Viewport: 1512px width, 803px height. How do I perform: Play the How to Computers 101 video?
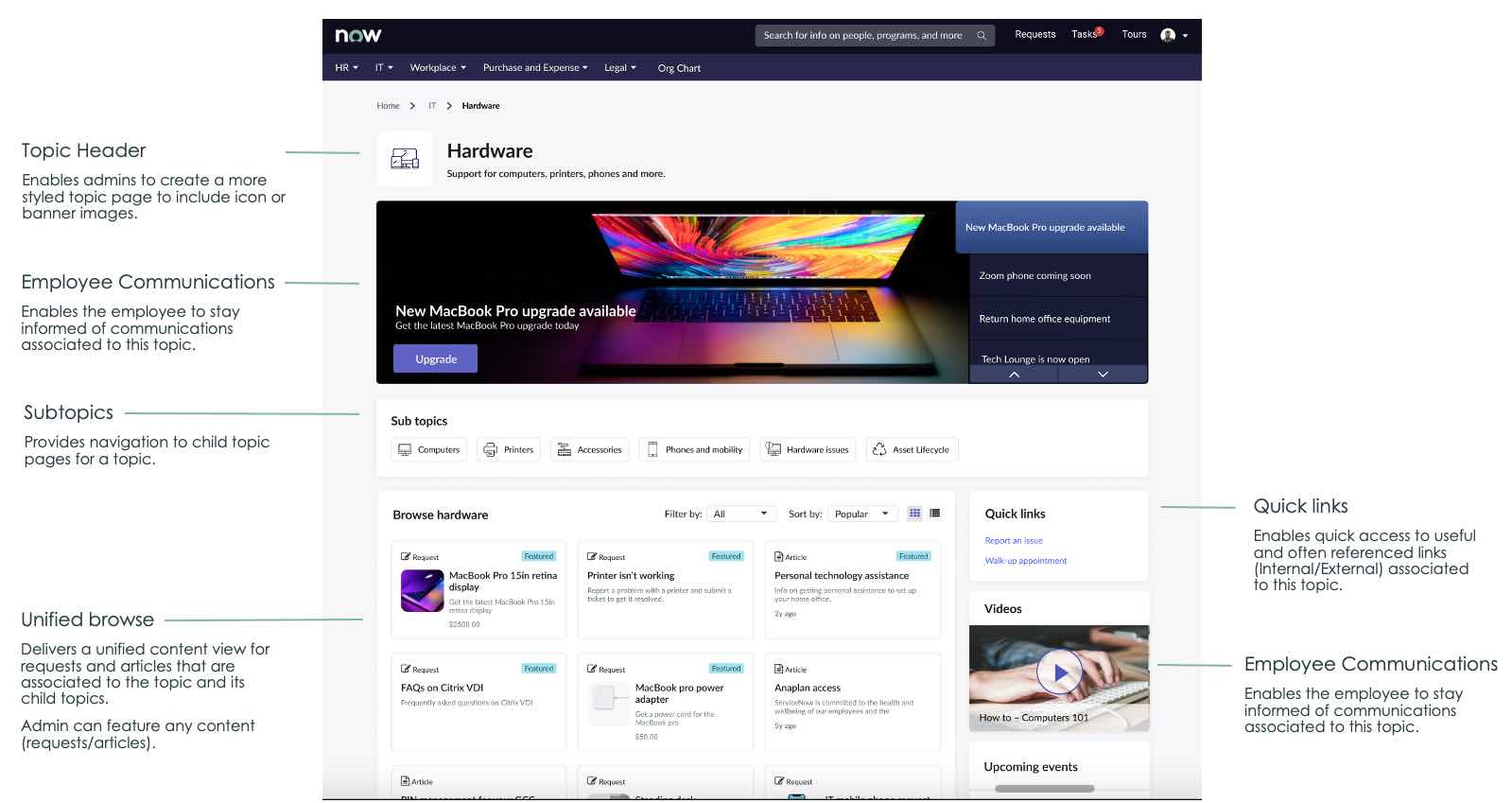(1060, 672)
